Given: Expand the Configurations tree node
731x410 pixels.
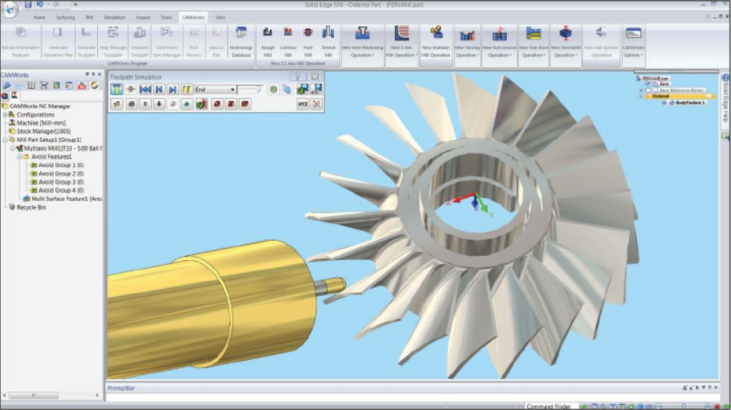Looking at the screenshot, I should 5,115.
